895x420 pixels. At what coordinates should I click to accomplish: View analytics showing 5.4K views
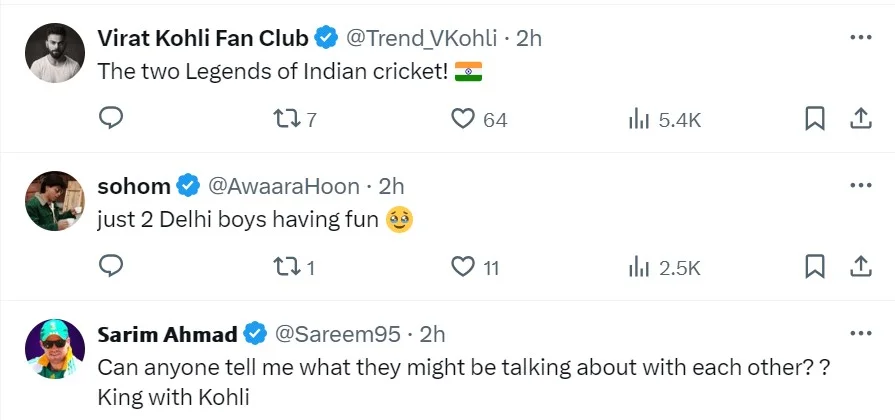coord(638,119)
